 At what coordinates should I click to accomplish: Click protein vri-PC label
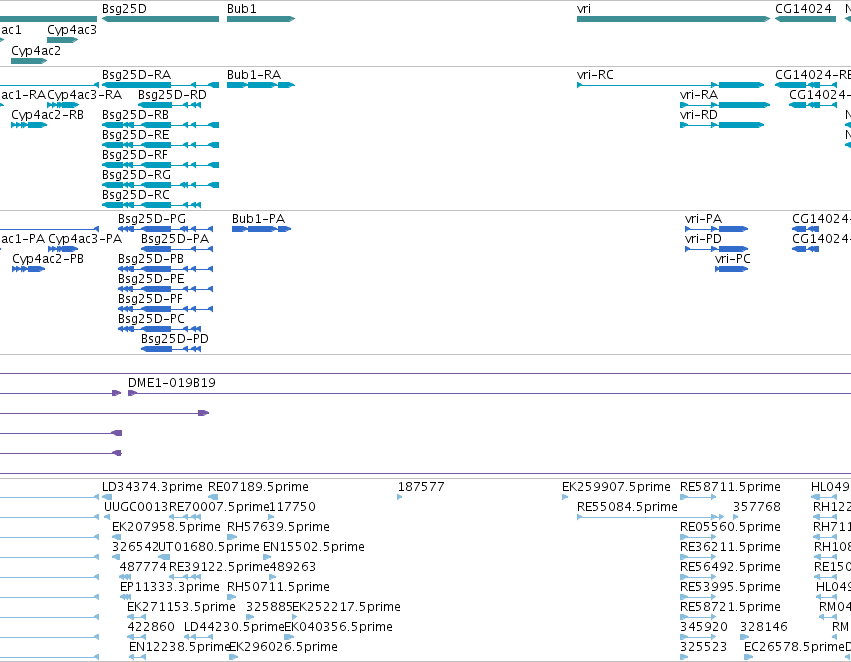click(x=733, y=259)
